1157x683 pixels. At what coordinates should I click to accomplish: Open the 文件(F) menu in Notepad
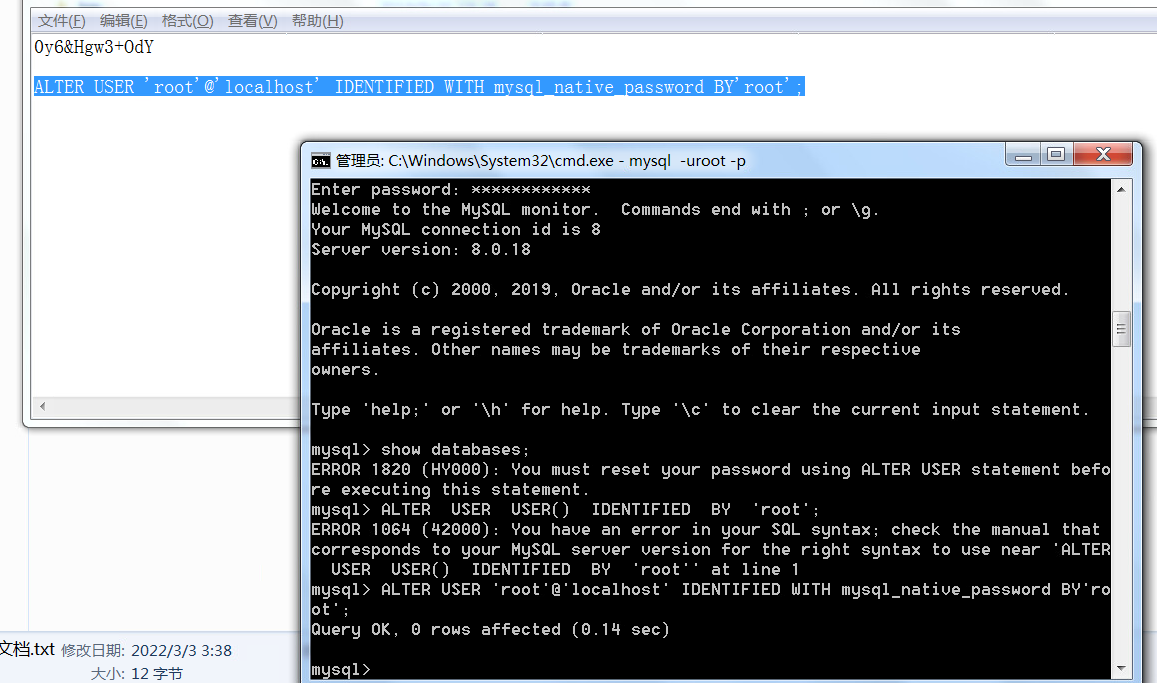[61, 21]
